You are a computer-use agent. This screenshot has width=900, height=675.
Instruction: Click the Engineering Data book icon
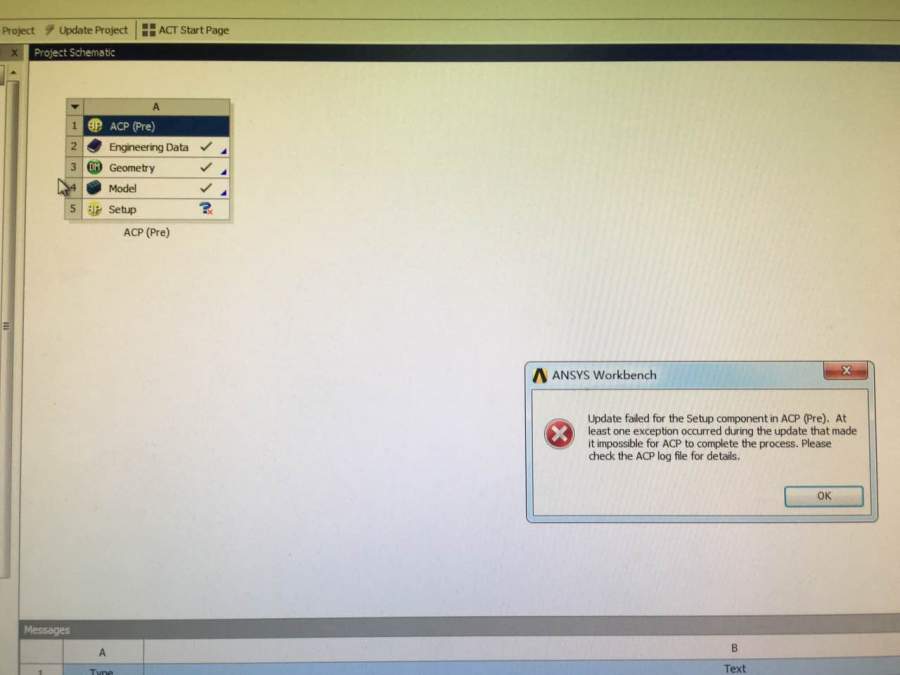[x=95, y=146]
